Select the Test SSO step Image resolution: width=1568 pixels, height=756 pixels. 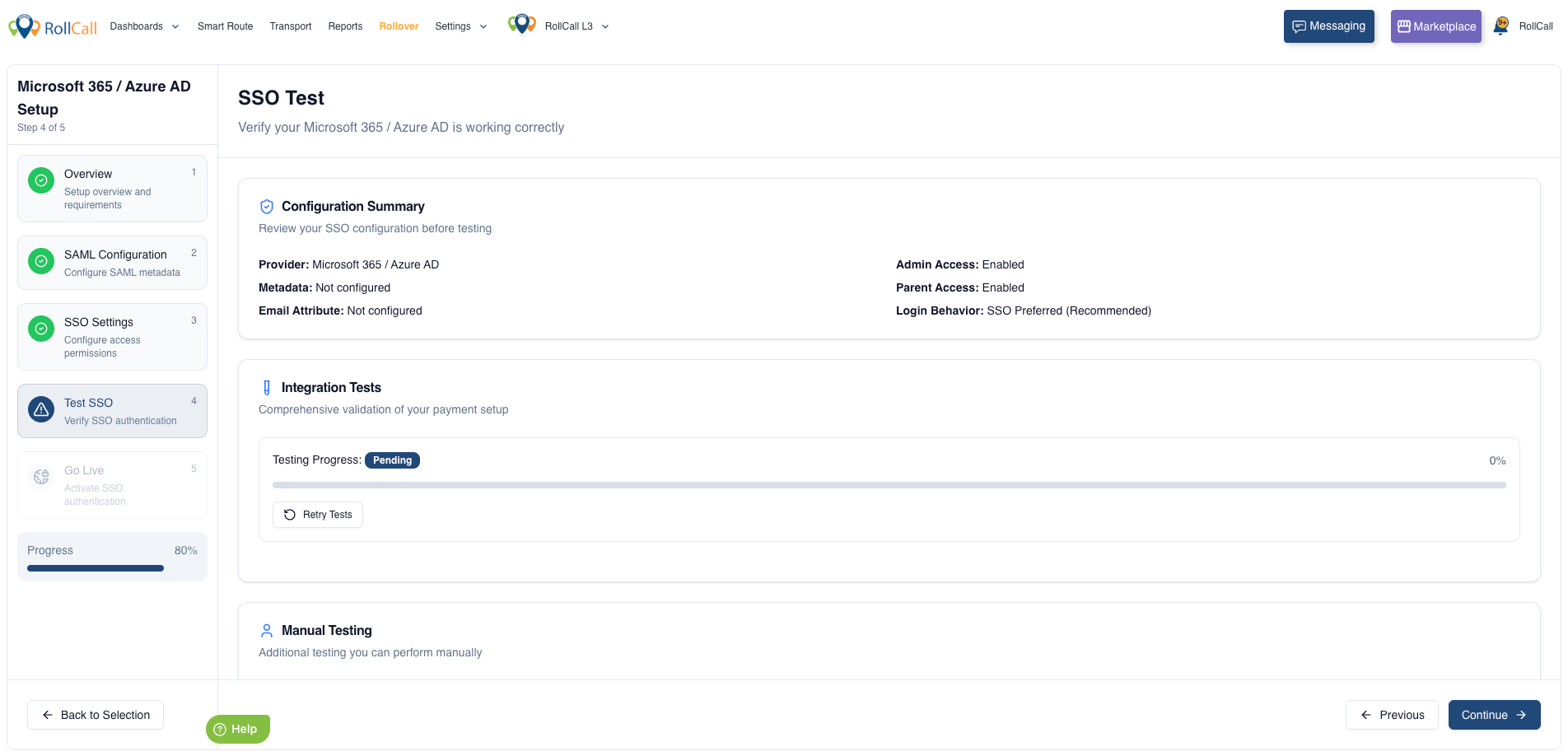pyautogui.click(x=112, y=411)
